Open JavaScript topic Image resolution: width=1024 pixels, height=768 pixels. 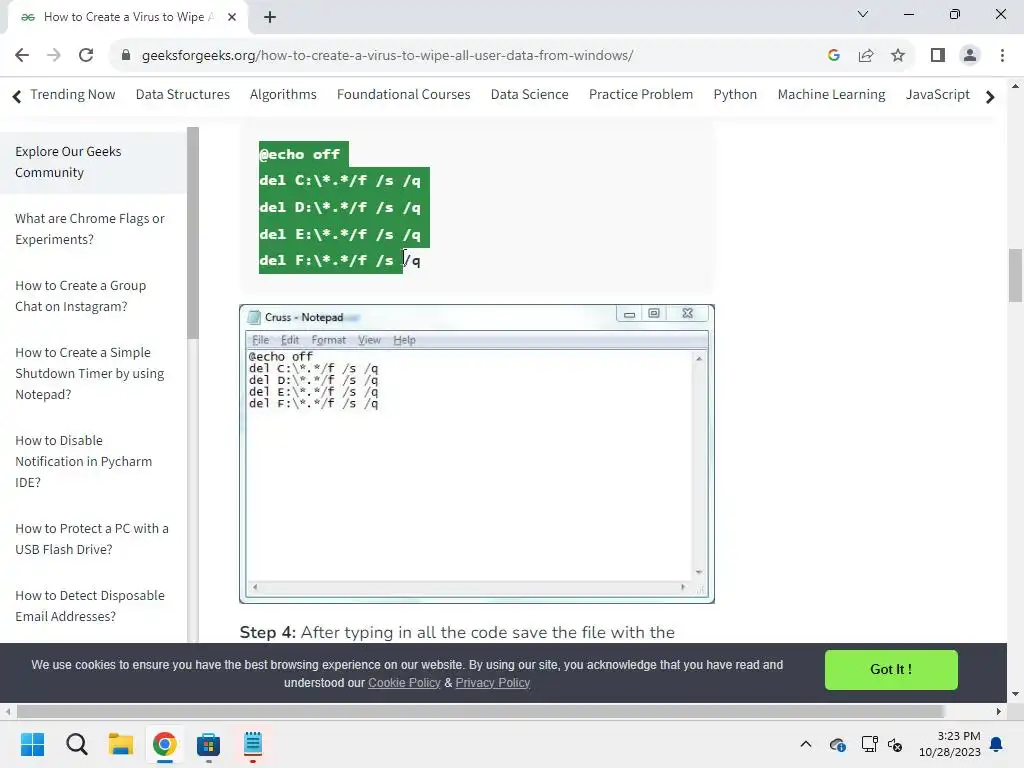click(938, 95)
